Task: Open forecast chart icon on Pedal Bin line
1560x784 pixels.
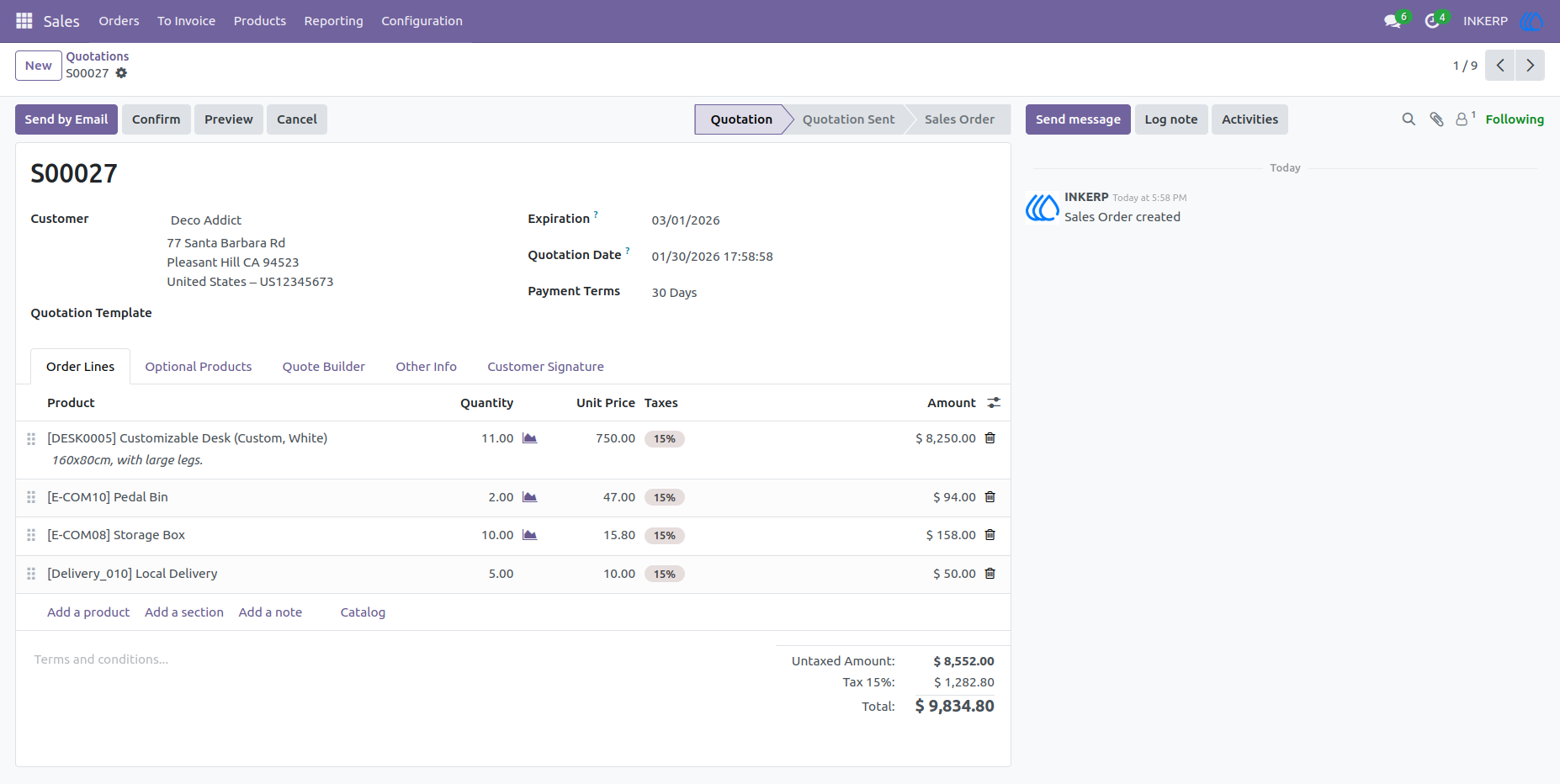Action: click(529, 497)
